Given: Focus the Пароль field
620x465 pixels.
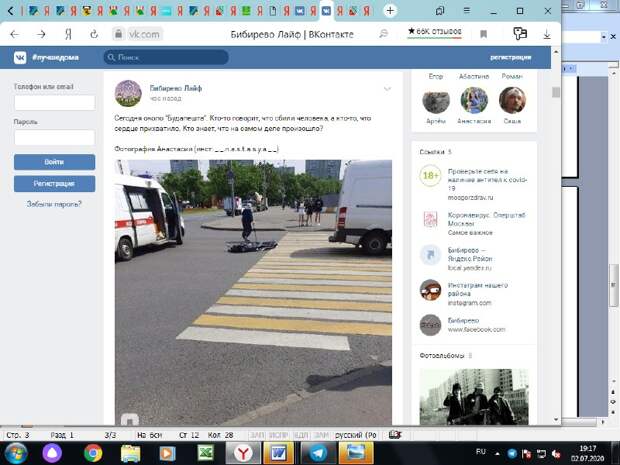Looking at the screenshot, I should (x=55, y=138).
